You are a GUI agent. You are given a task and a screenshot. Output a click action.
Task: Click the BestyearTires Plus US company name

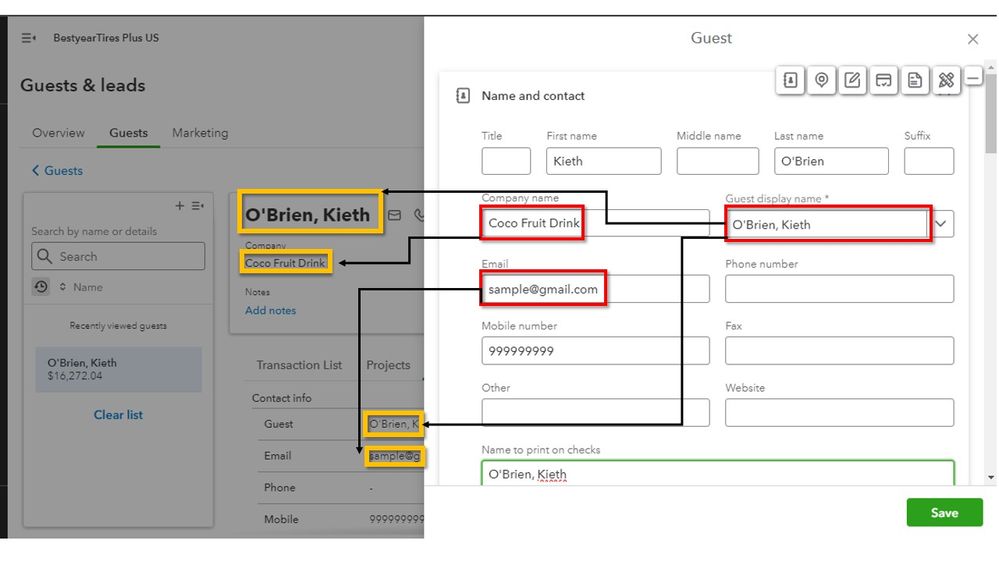click(x=106, y=38)
